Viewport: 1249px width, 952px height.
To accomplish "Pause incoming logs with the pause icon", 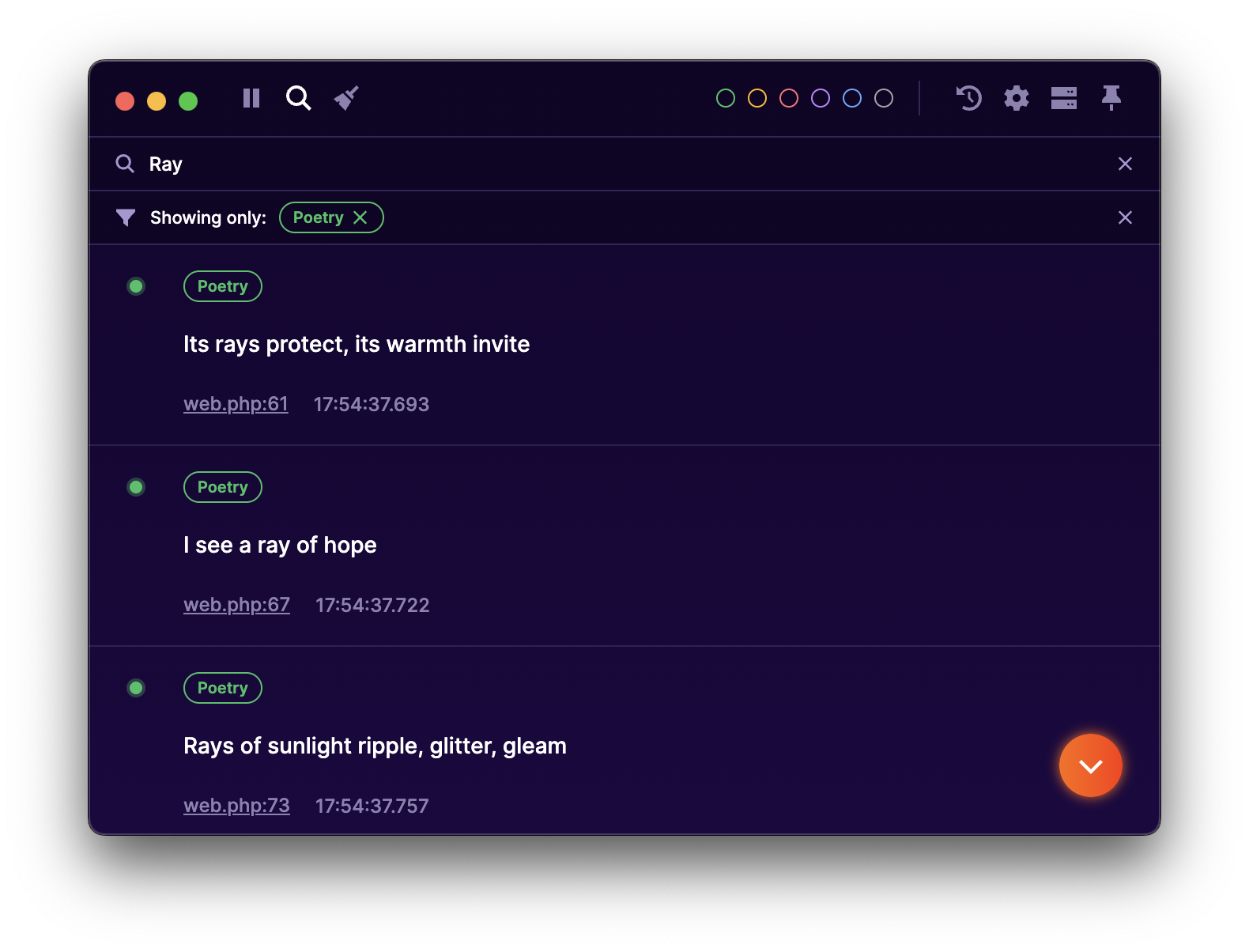I will [x=251, y=98].
